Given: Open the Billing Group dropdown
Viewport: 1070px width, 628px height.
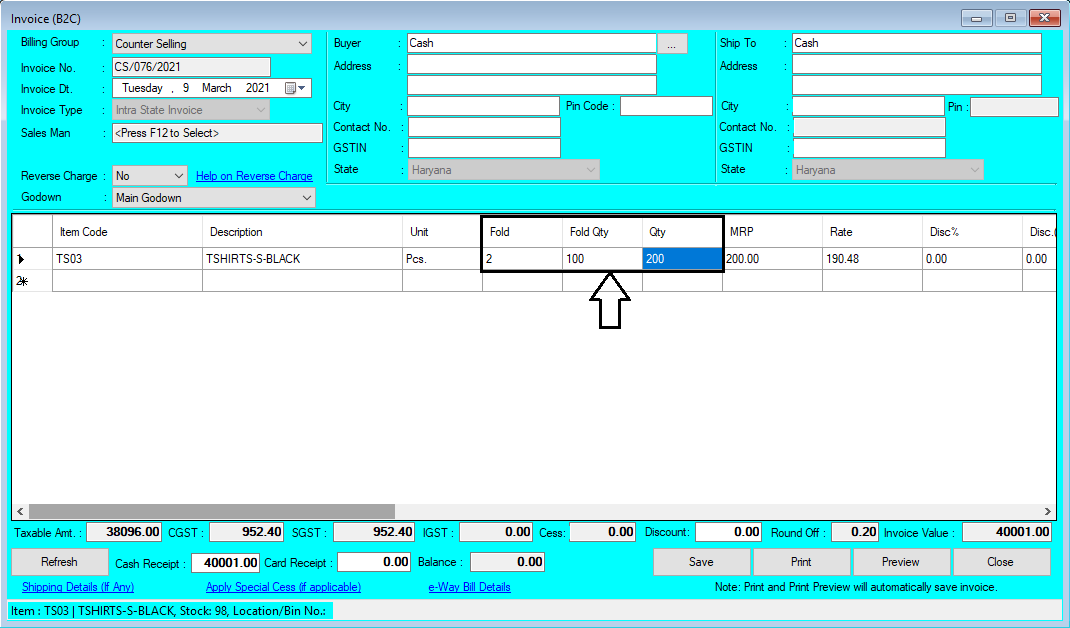Looking at the screenshot, I should (x=302, y=44).
